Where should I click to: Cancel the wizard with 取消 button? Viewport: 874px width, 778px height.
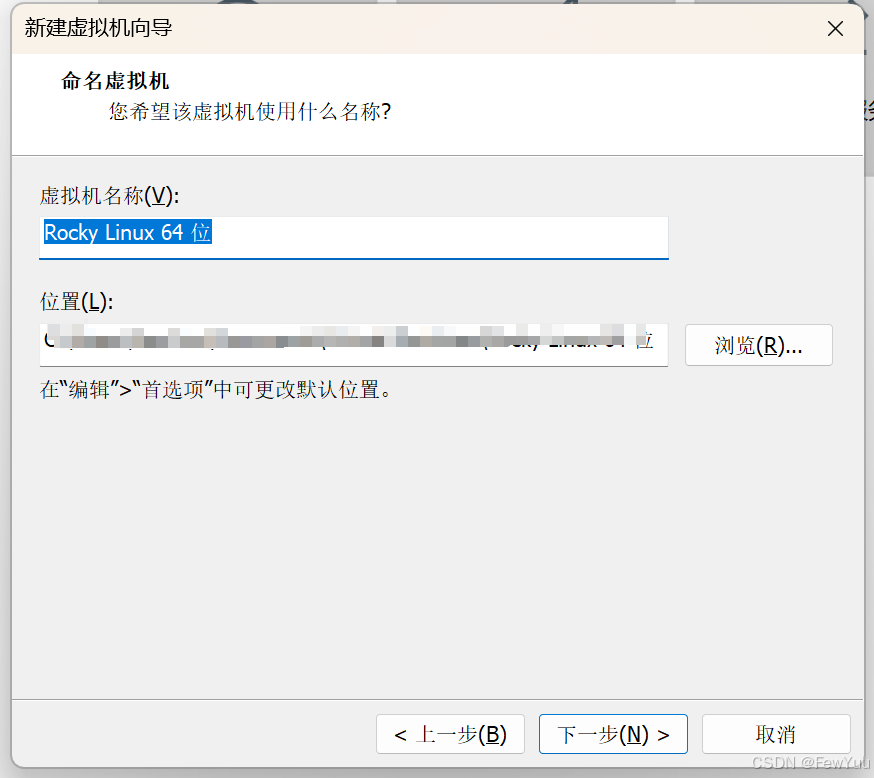point(776,734)
